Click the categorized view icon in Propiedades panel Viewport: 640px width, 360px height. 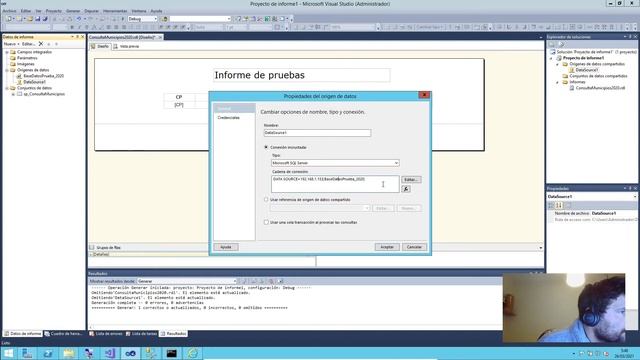(551, 205)
